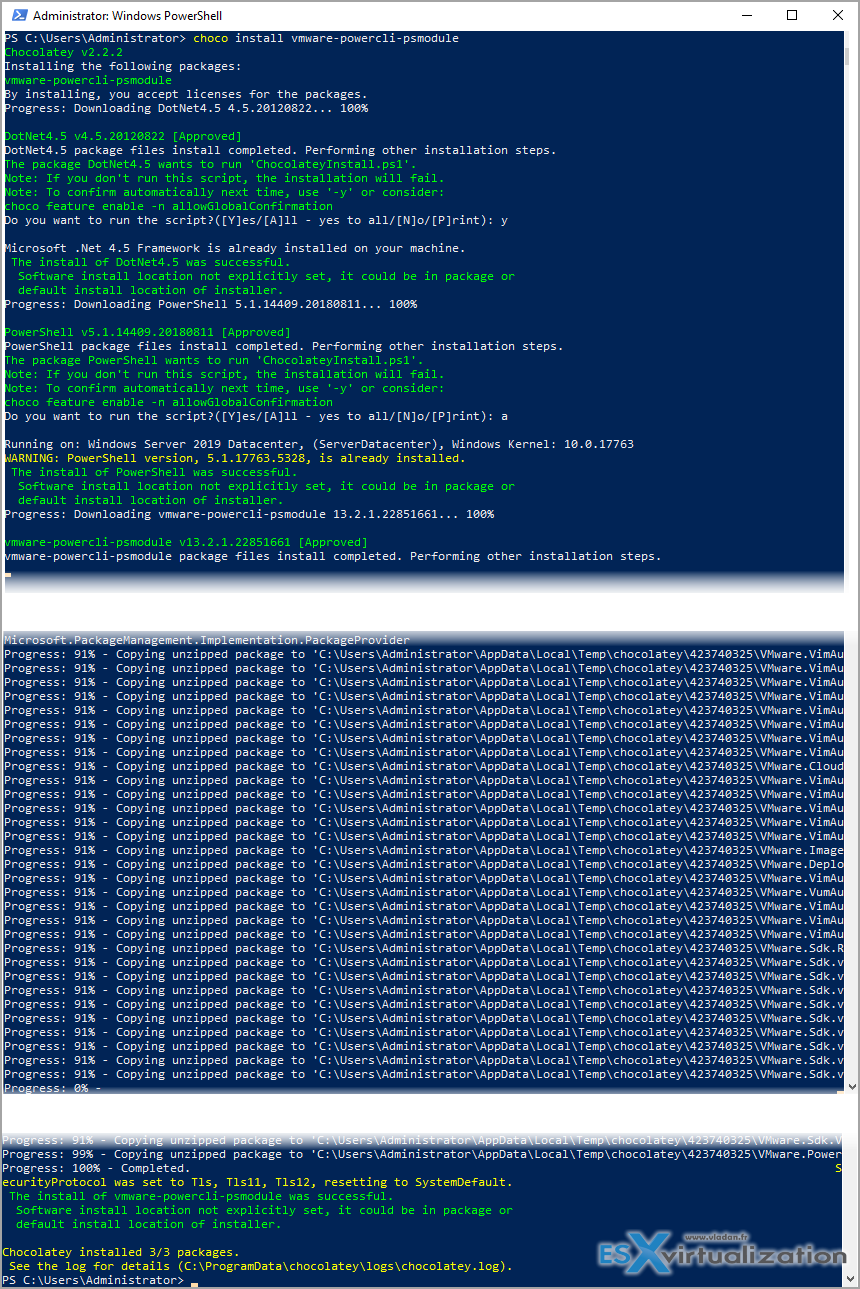860x1289 pixels.
Task: Click the "choco install vmware-powercli-psmodule" command text
Action: [326, 38]
